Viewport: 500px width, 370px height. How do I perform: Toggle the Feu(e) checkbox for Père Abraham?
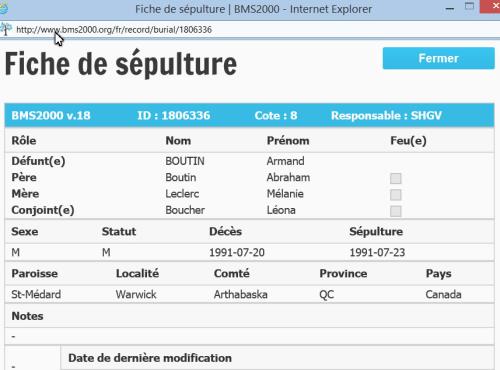click(x=396, y=178)
